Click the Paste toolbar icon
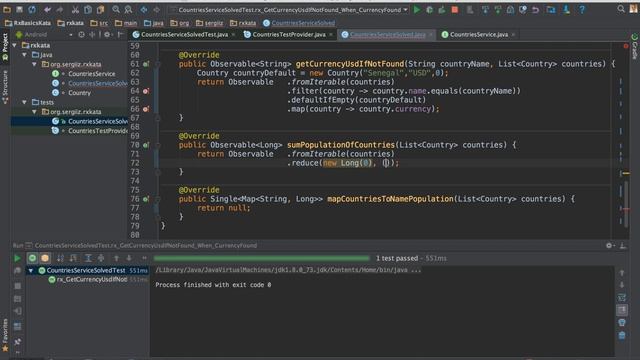The height and width of the screenshot is (360, 640). [100, 9]
